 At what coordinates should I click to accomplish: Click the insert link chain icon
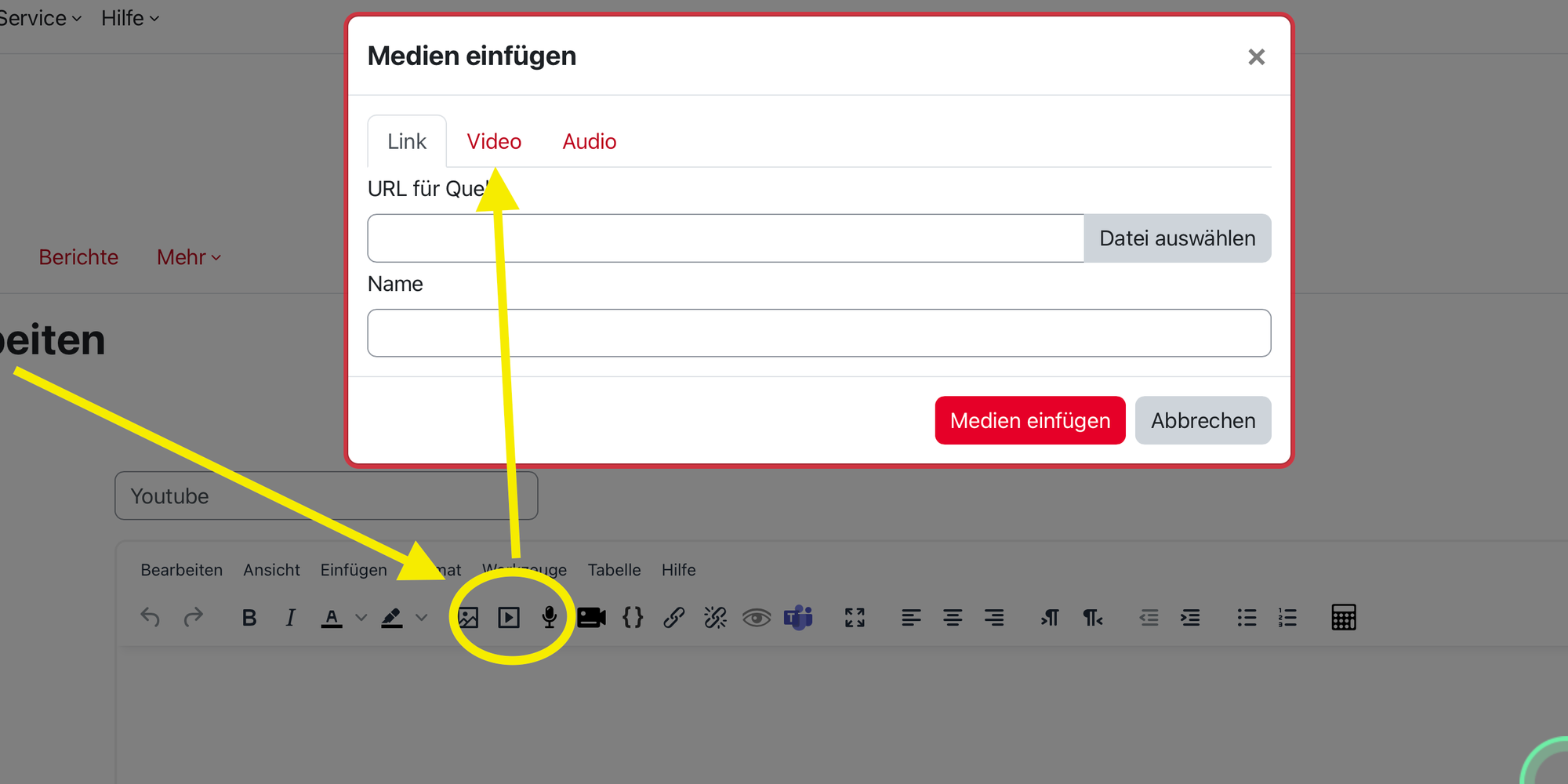click(674, 618)
